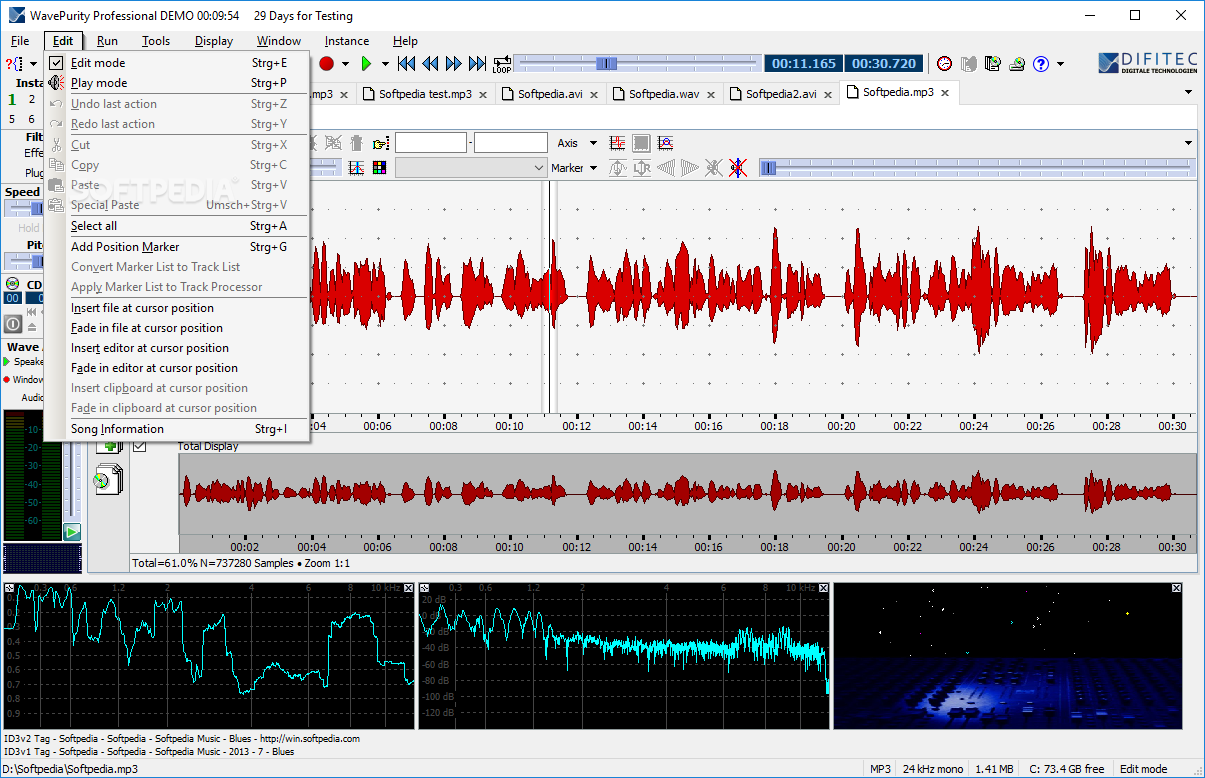Toggle Edit mode checkmark in Edit menu
Viewport: 1205px width, 778px height.
point(56,63)
